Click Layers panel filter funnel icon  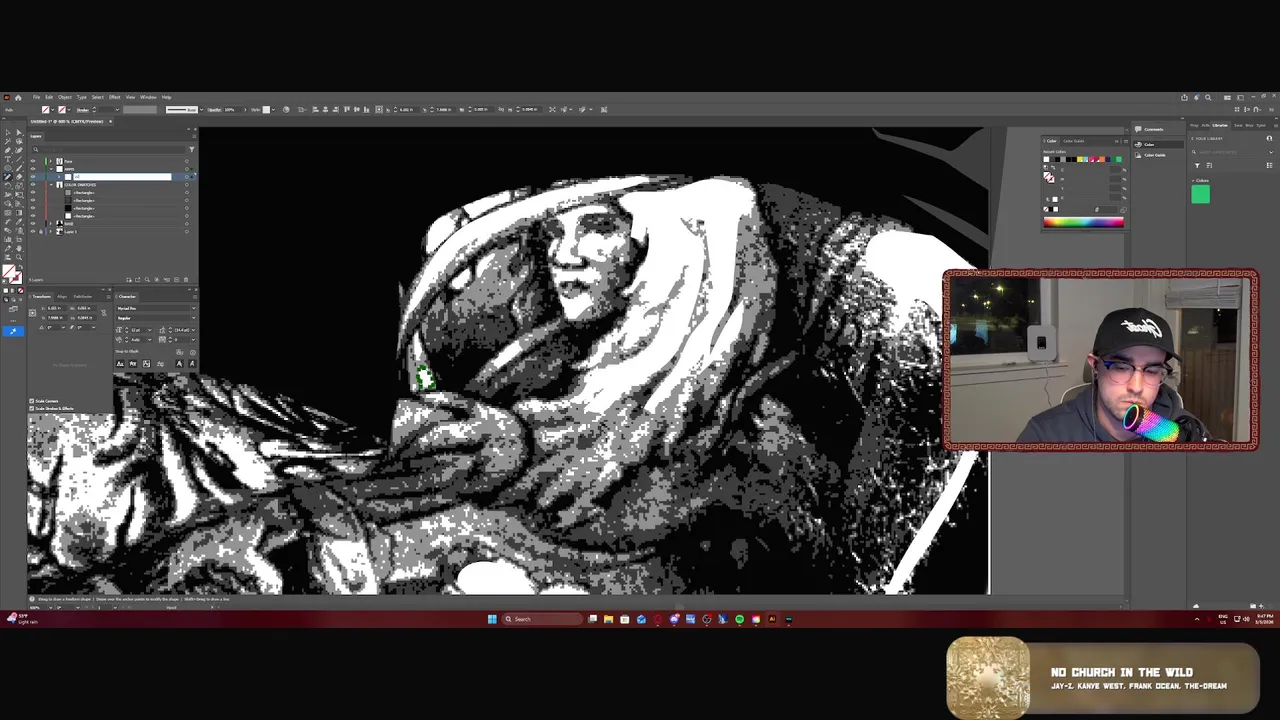(x=192, y=149)
